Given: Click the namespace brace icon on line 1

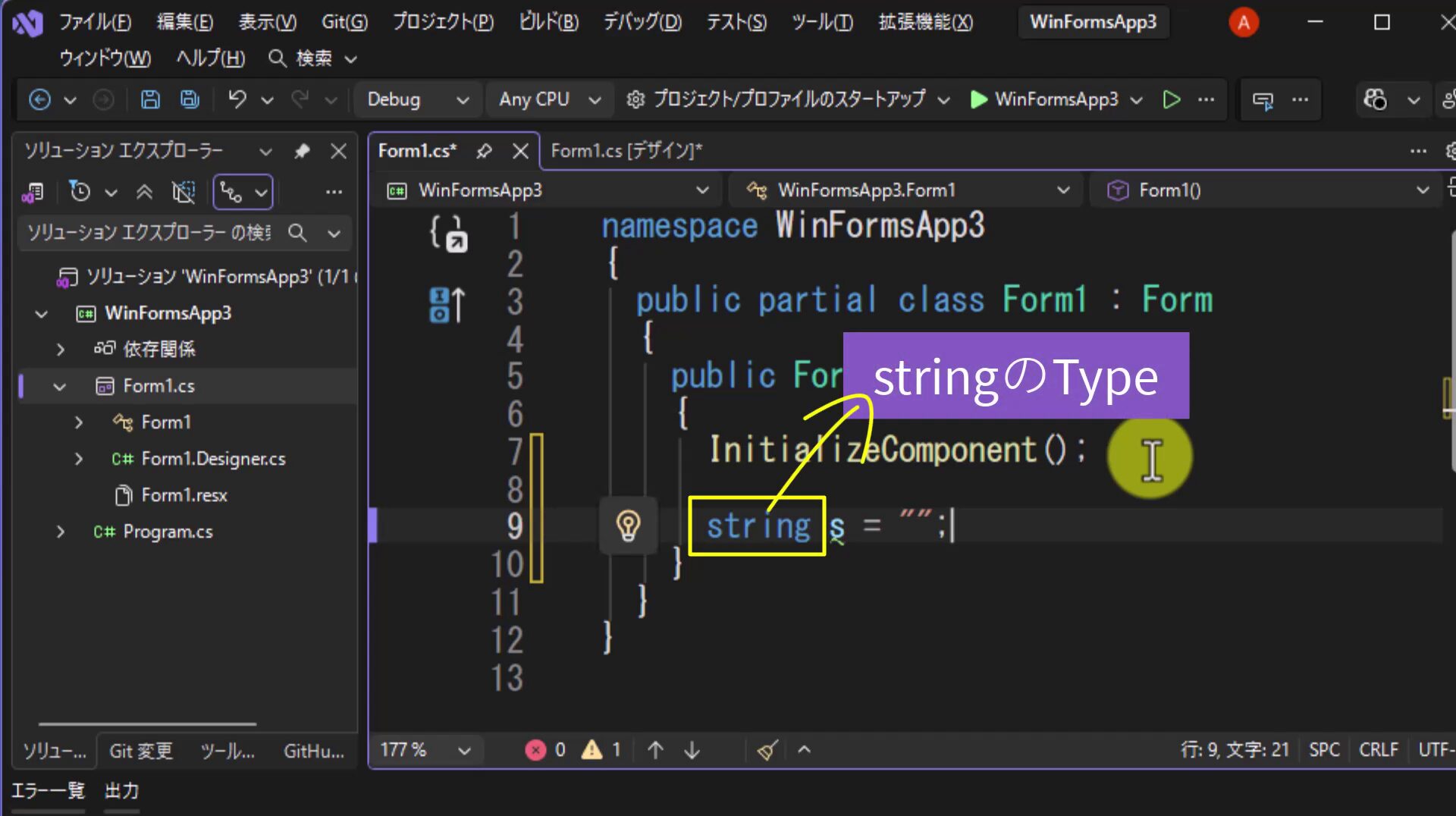Looking at the screenshot, I should tap(448, 234).
